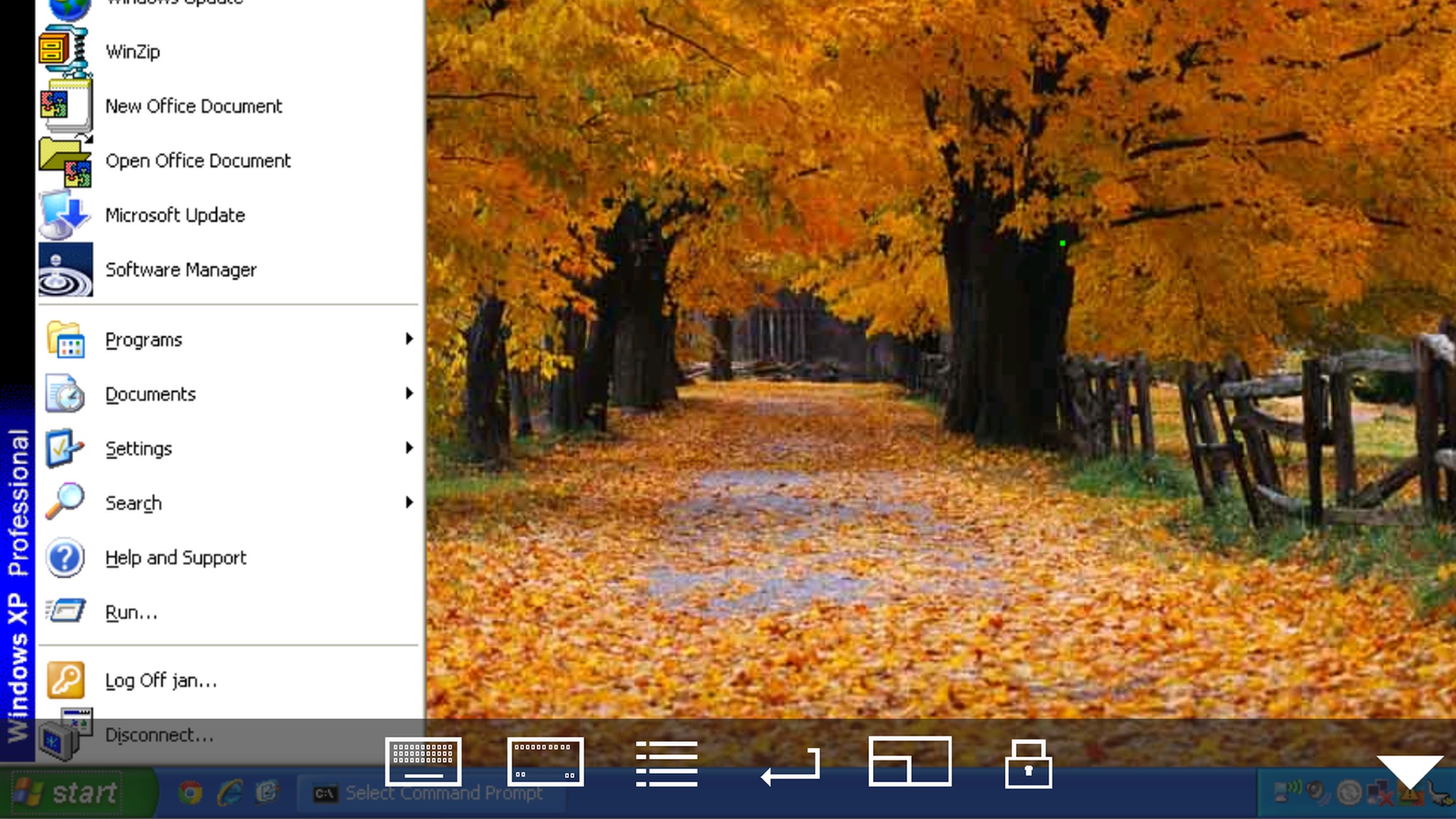Select Log Off jan...

click(227, 680)
